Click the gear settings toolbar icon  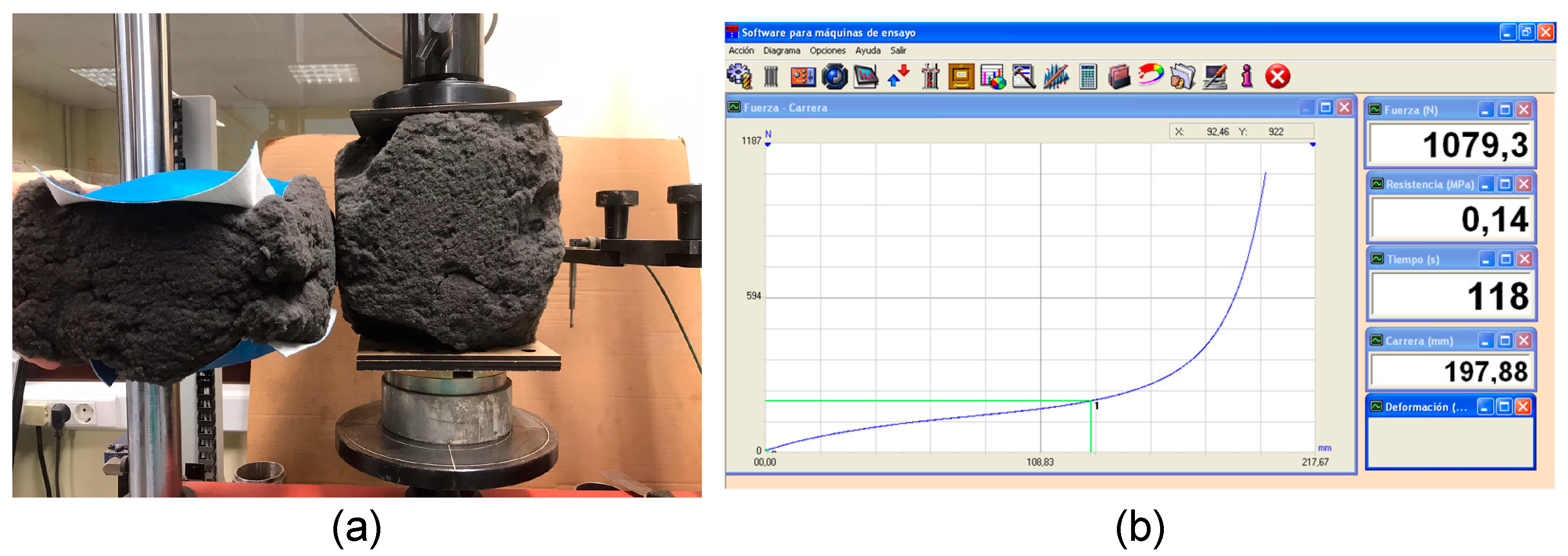tap(739, 77)
